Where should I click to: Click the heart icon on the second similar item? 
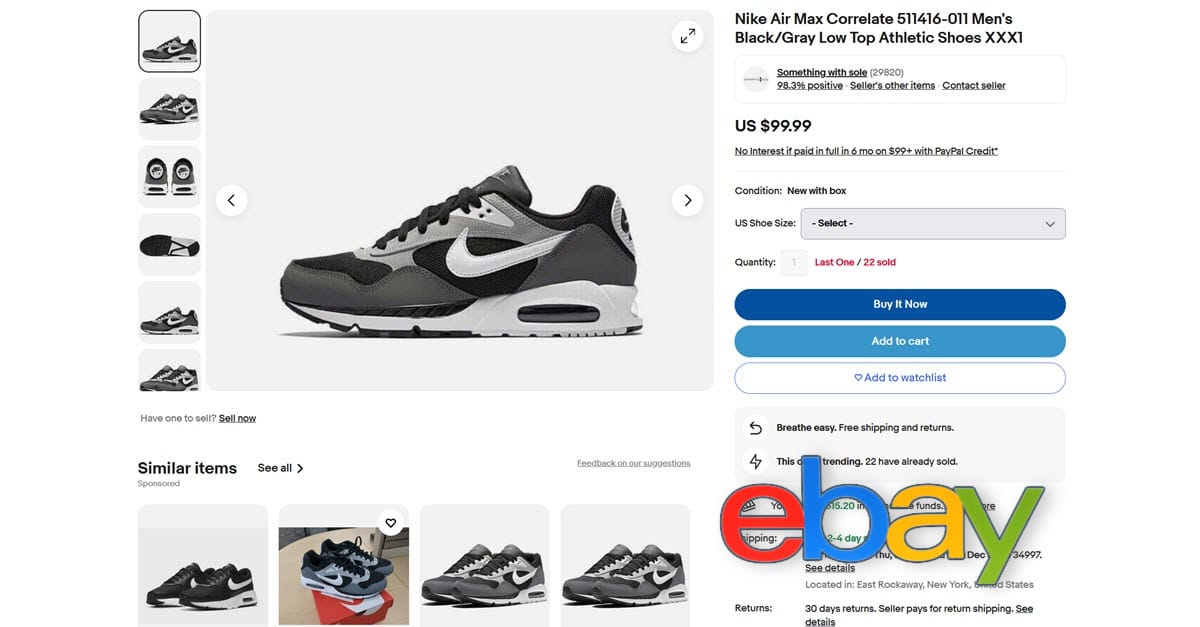coord(391,523)
